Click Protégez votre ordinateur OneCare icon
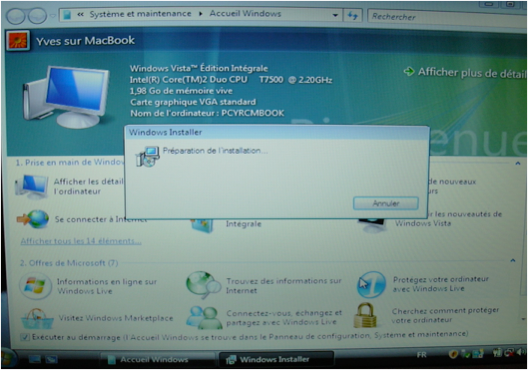This screenshot has width=528, height=370. point(371,285)
